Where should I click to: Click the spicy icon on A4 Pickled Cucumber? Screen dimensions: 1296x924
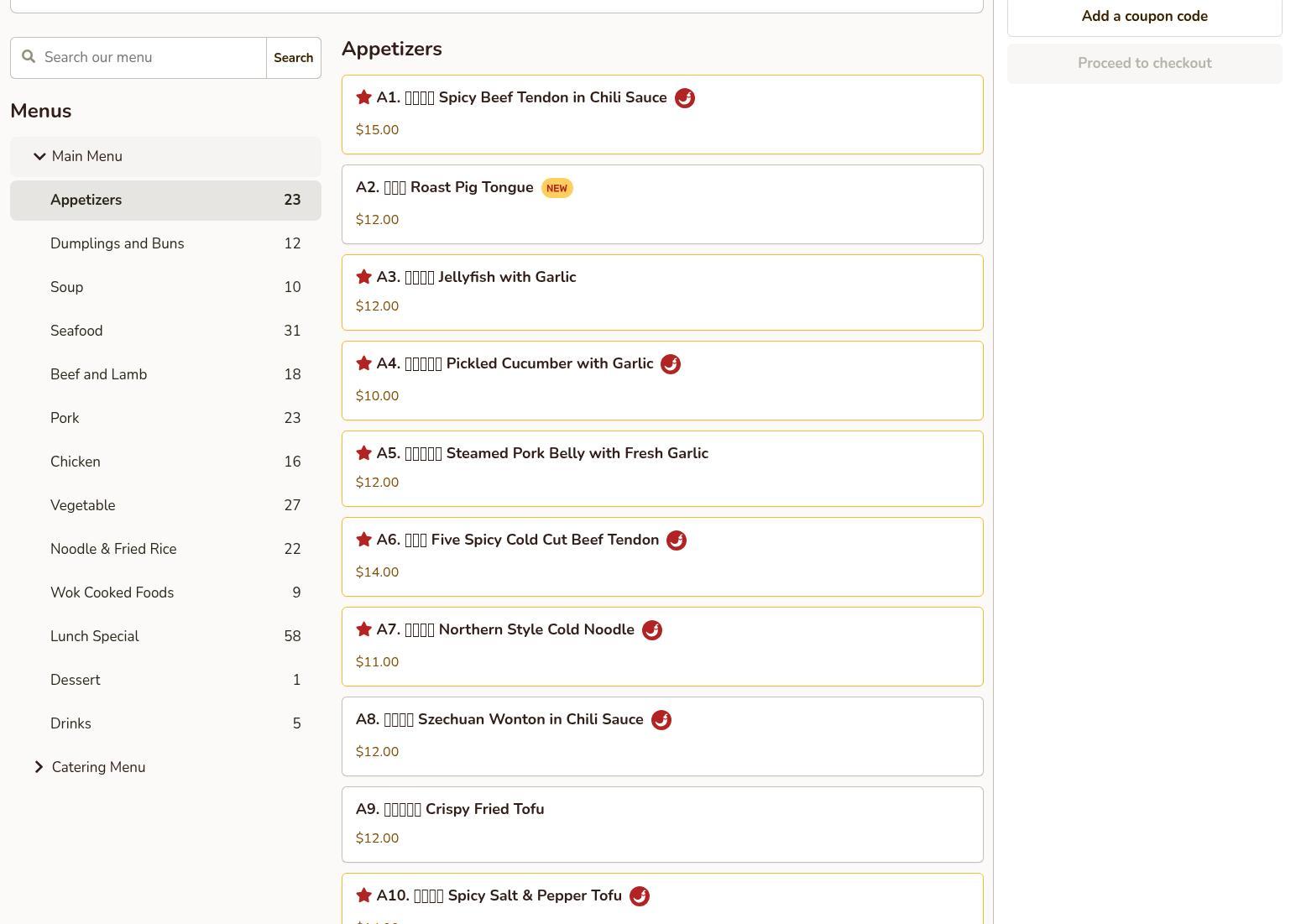pos(671,364)
